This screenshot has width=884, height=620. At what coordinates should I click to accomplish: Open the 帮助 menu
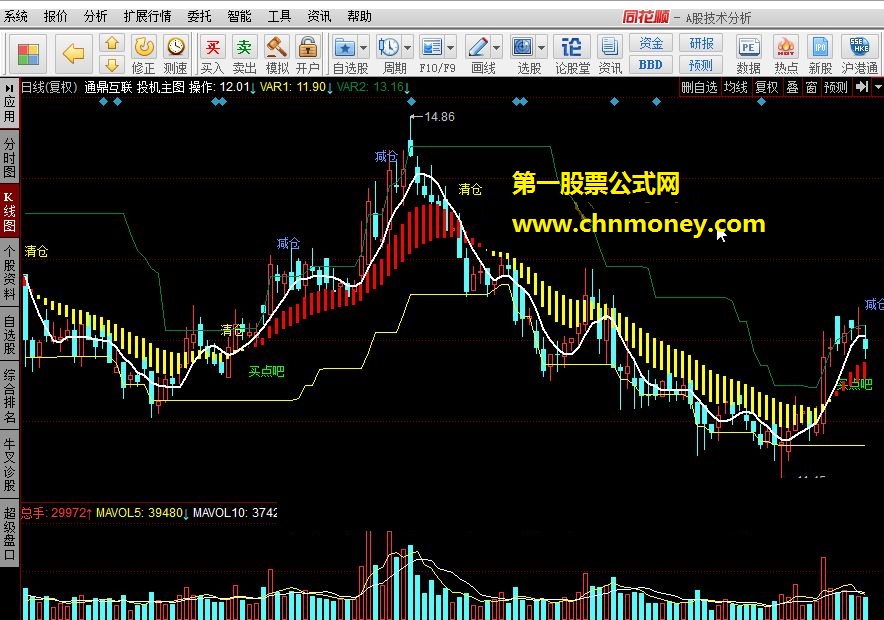[359, 16]
